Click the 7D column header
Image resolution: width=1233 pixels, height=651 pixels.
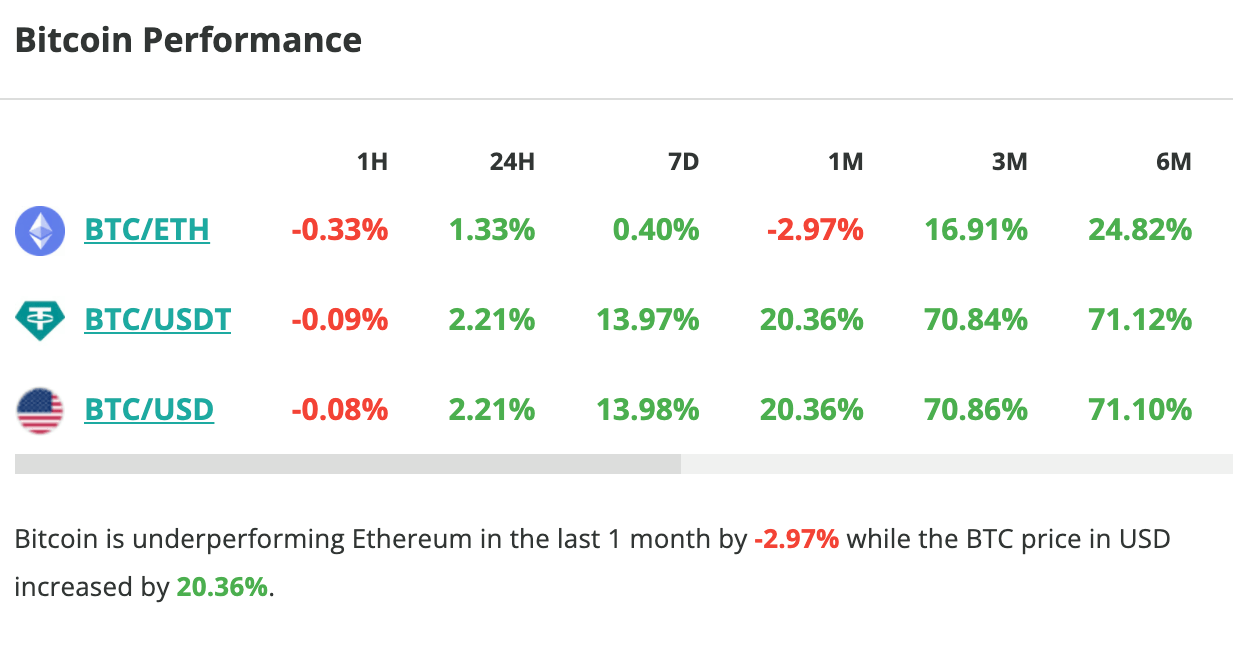pyautogui.click(x=683, y=161)
